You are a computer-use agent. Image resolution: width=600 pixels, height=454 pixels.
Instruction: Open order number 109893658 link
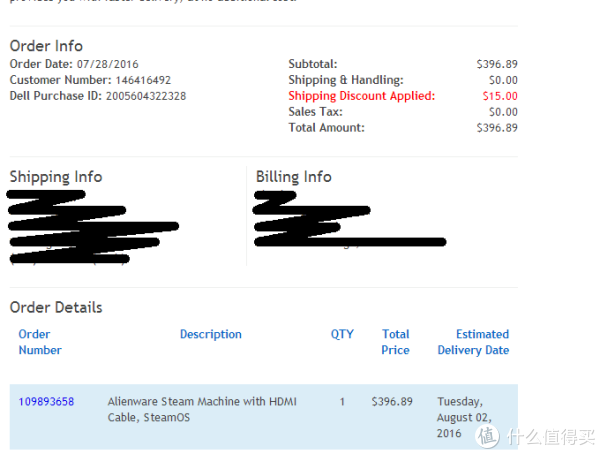[46, 402]
